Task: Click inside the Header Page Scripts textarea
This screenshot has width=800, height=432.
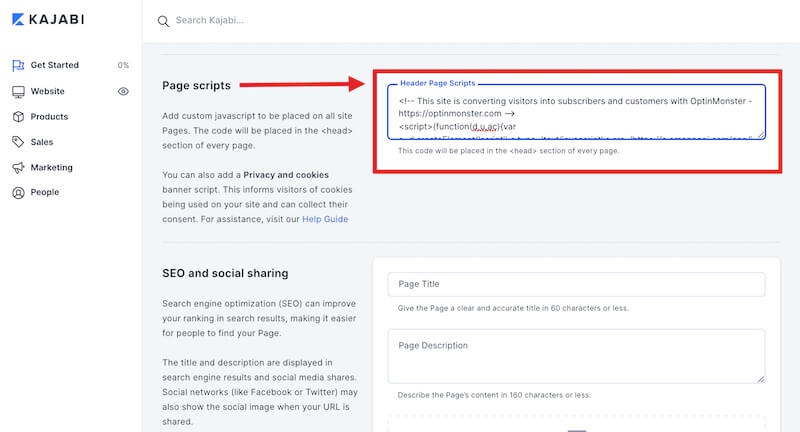Action: [x=576, y=112]
